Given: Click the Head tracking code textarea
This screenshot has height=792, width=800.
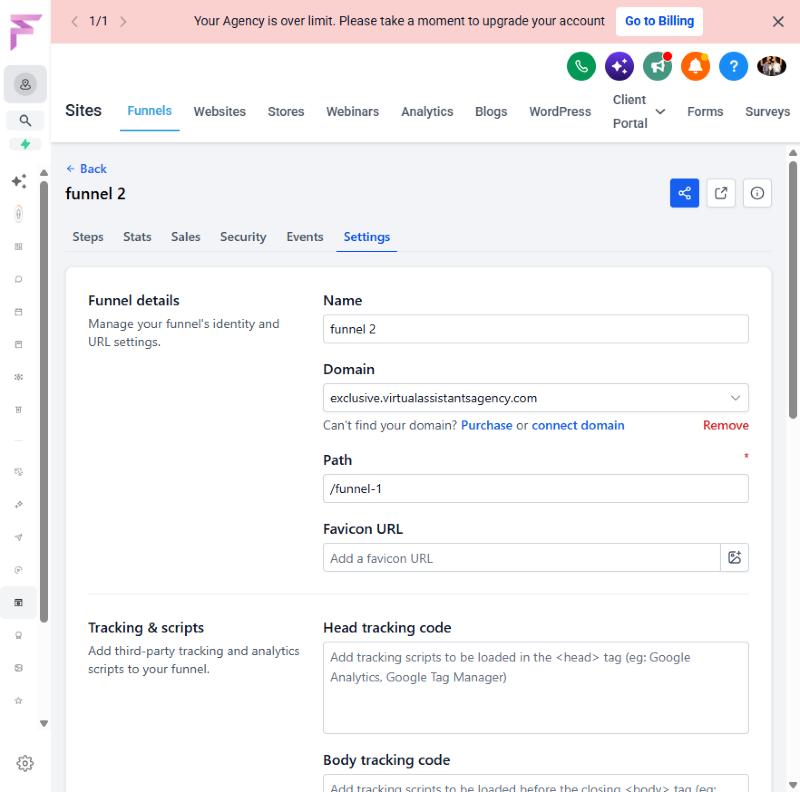Looking at the screenshot, I should click(536, 687).
